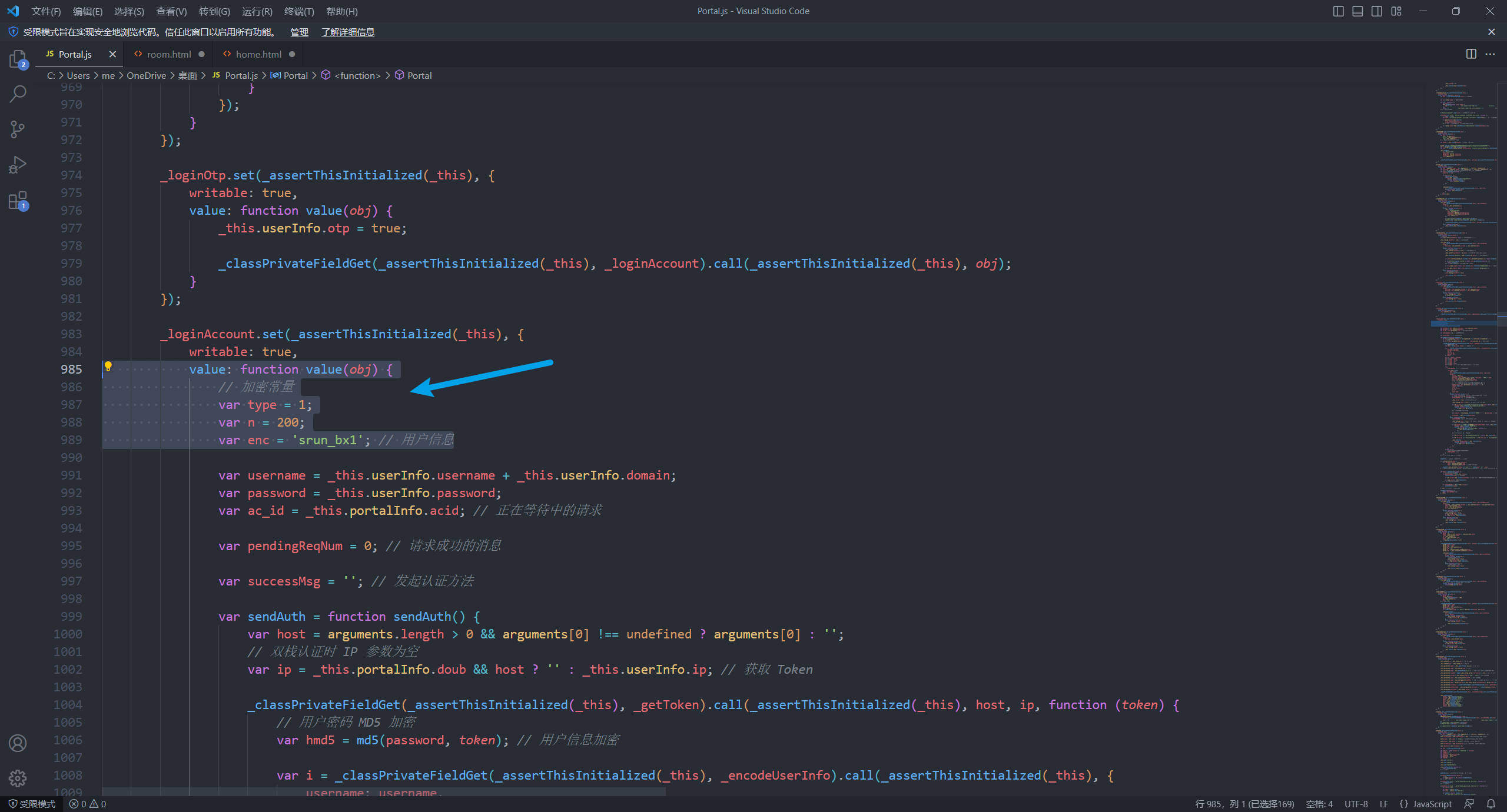Open the Run and Debug view
The image size is (1507, 812).
coord(18,165)
